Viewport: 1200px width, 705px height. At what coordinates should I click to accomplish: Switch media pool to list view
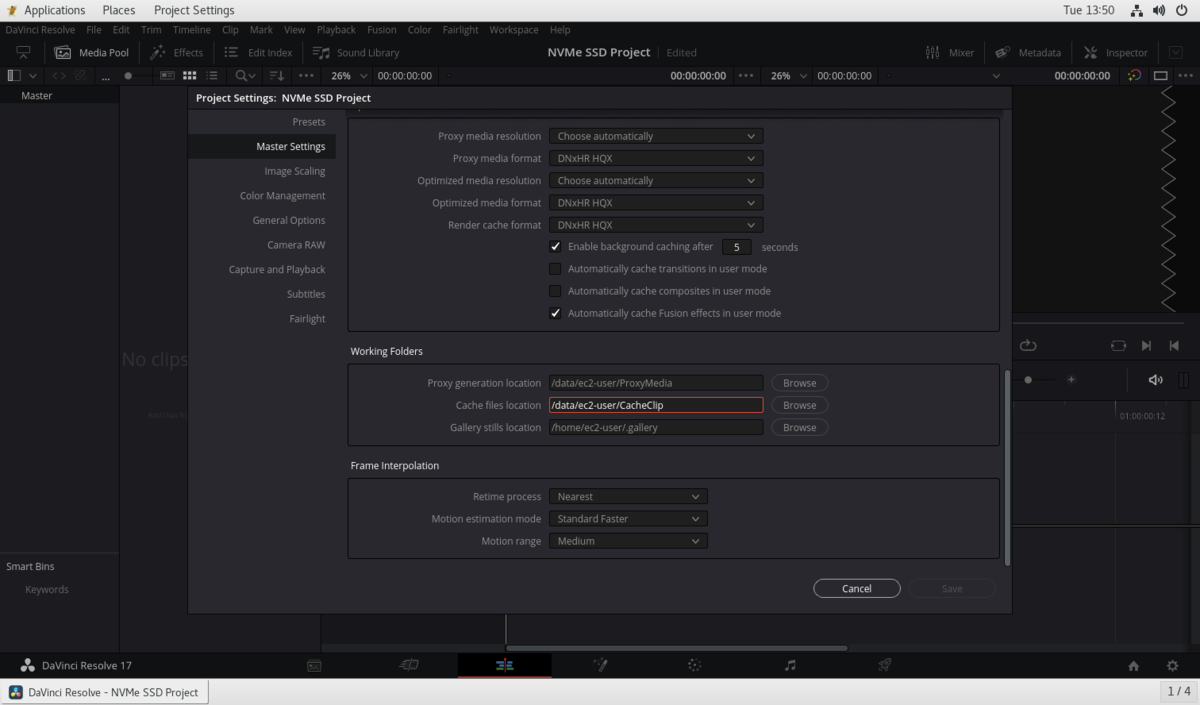point(212,75)
